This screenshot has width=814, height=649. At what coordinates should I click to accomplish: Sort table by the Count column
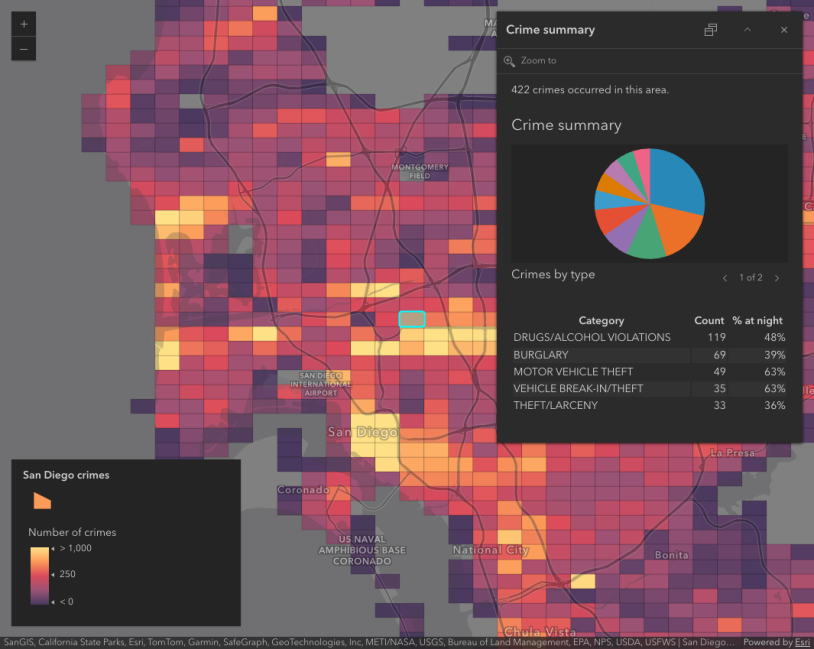pyautogui.click(x=709, y=320)
